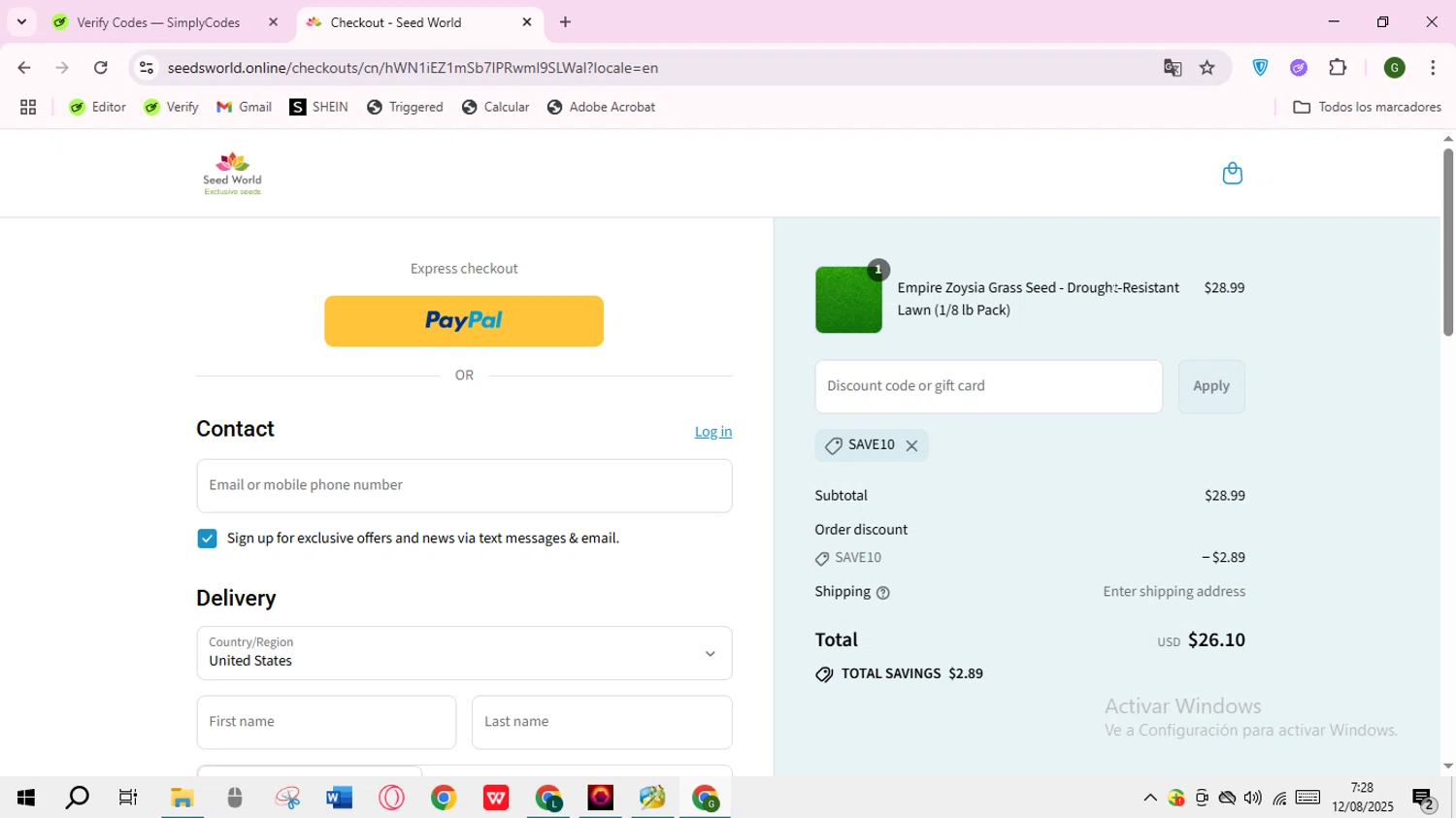Open the tab search dropdown arrow

click(21, 22)
